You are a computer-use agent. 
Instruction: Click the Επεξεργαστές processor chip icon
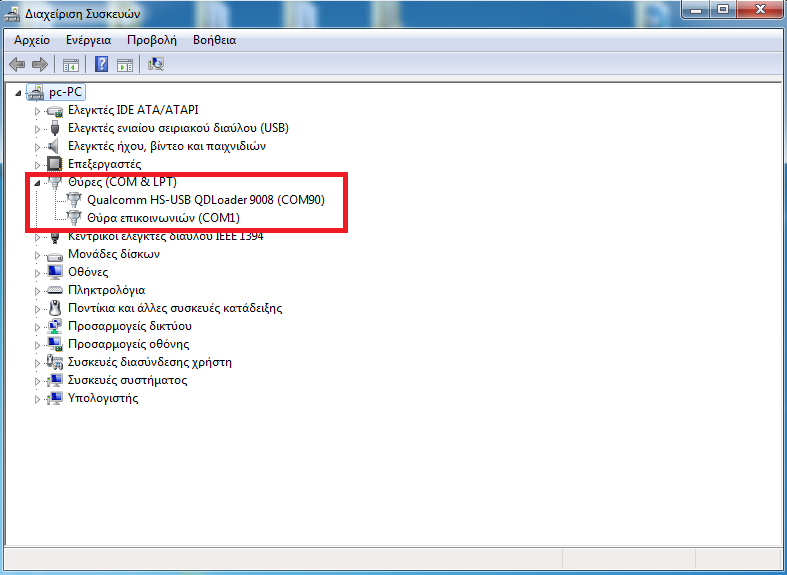pyautogui.click(x=54, y=164)
